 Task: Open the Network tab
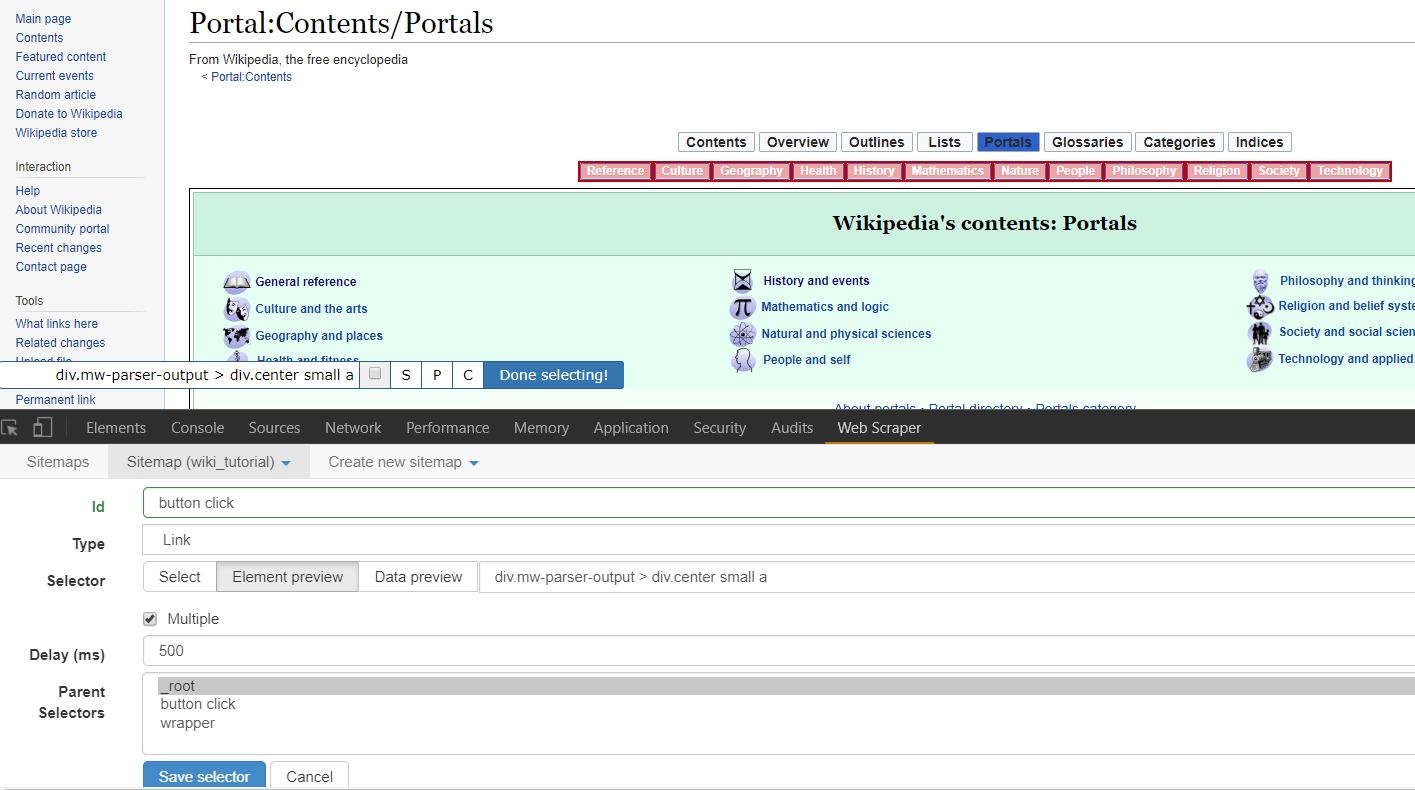pyautogui.click(x=353, y=428)
